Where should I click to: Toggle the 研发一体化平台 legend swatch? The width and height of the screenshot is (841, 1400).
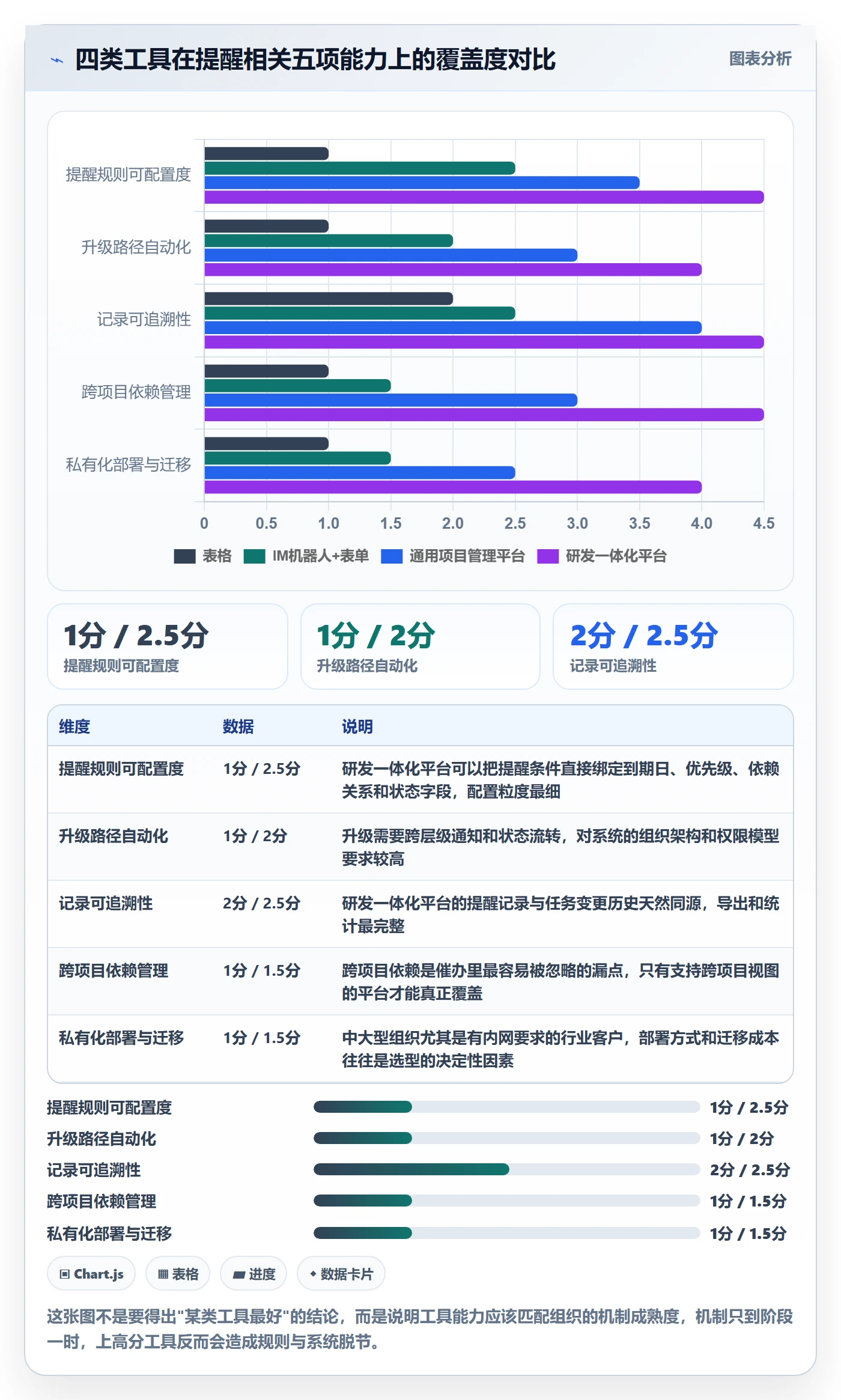(548, 556)
